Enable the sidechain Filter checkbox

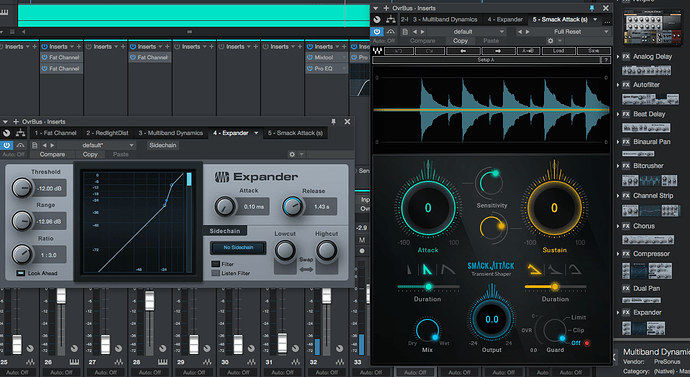[x=215, y=264]
